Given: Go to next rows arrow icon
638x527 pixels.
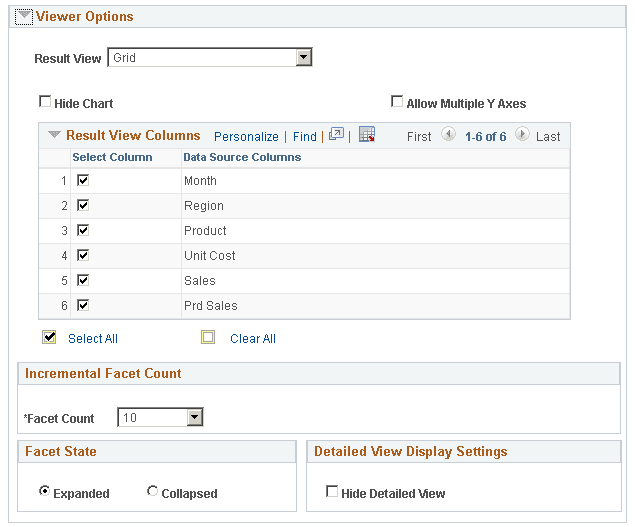Looking at the screenshot, I should click(x=522, y=135).
